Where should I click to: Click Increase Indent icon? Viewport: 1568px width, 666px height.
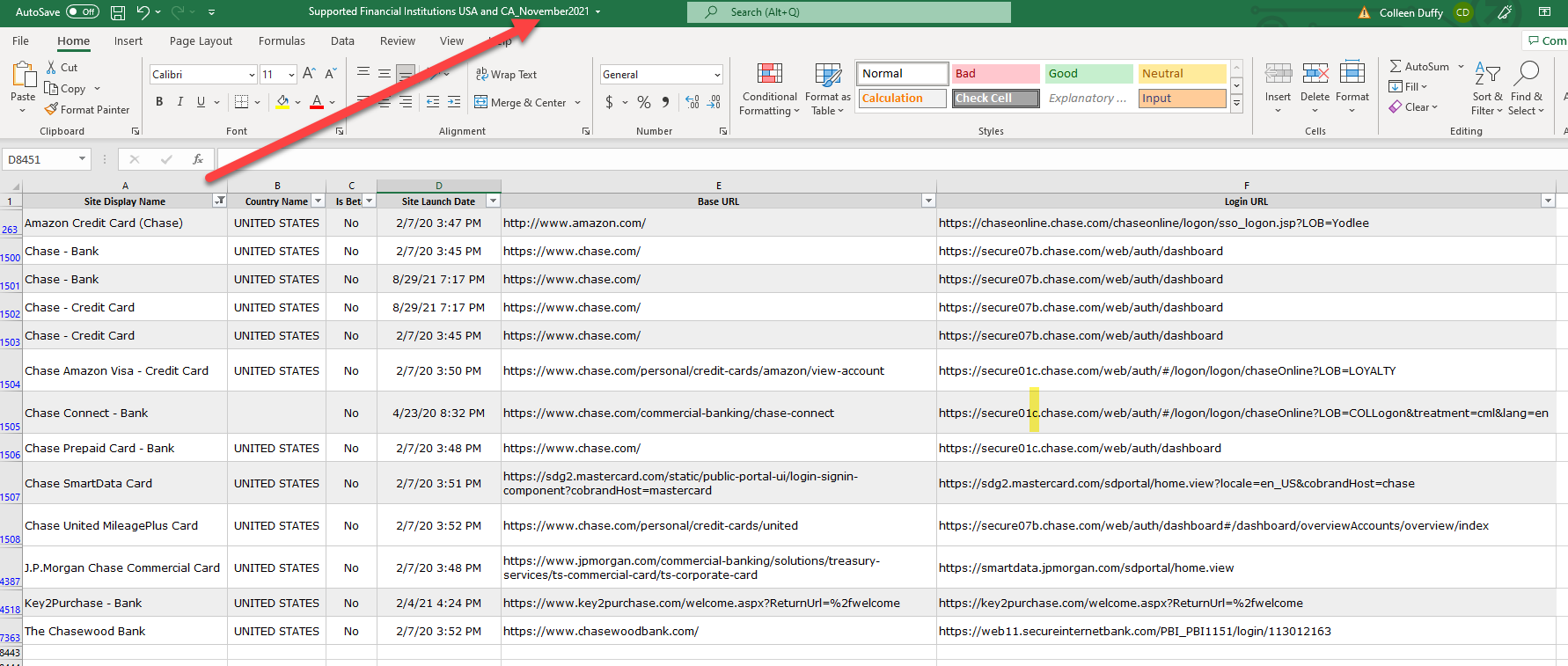454,102
